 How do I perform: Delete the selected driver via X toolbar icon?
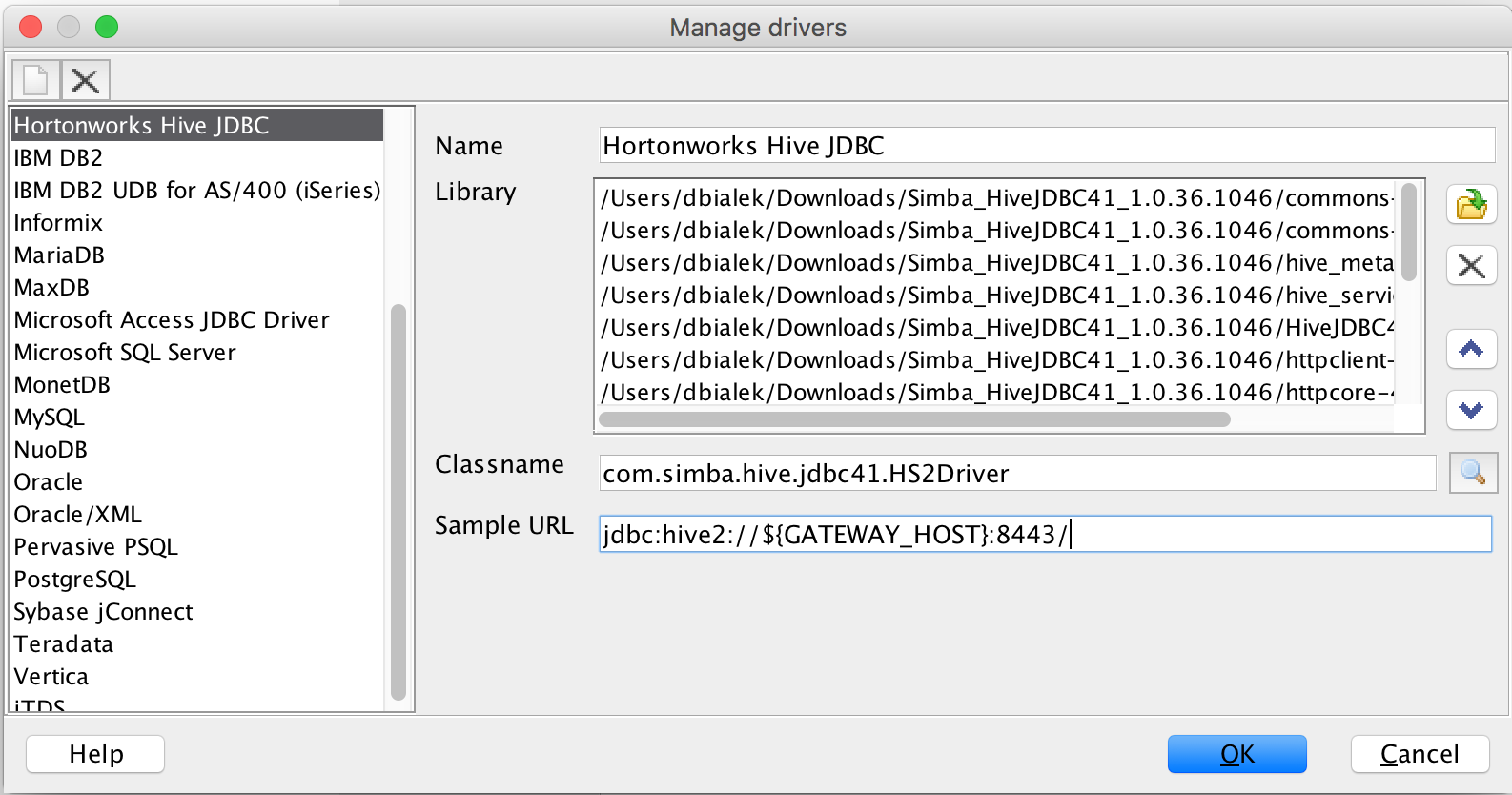coord(86,80)
